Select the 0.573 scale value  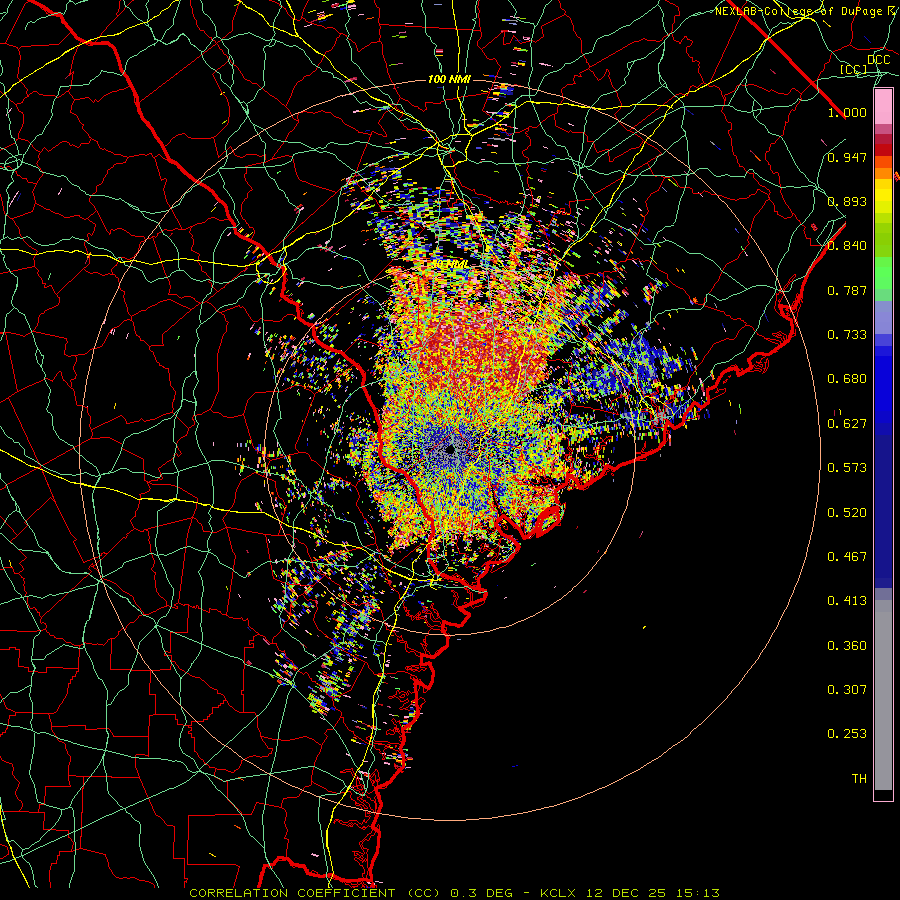[847, 468]
